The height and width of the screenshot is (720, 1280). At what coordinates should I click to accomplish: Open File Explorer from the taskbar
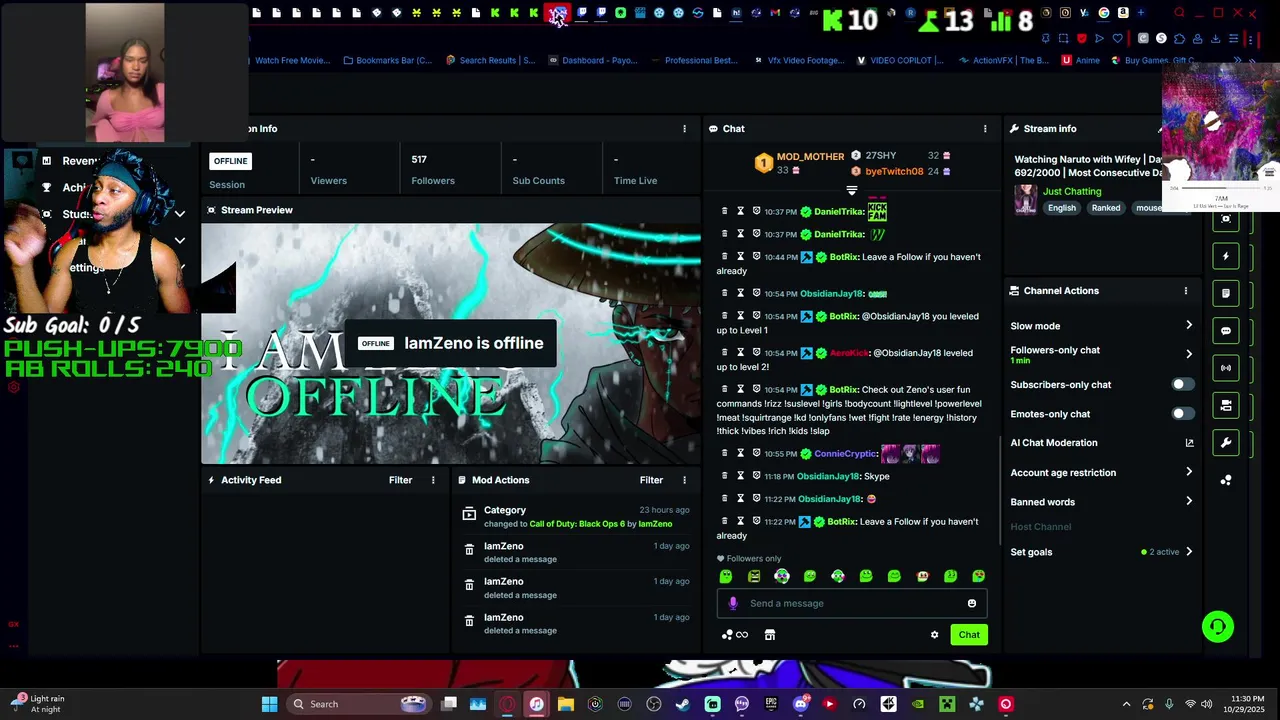point(566,704)
